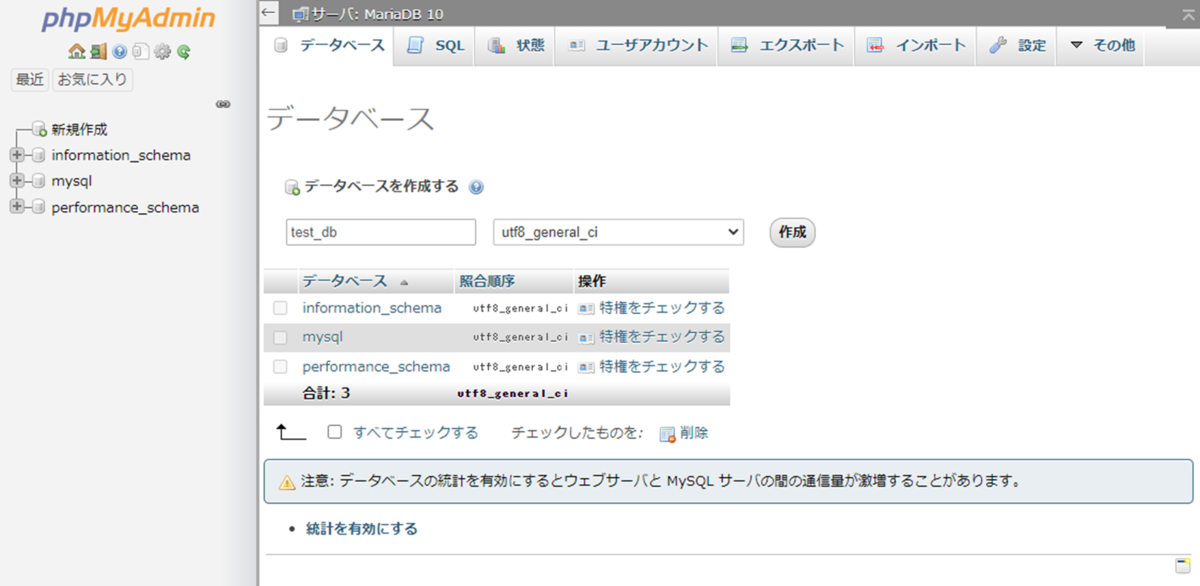The height and width of the screenshot is (586, 1200).
Task: Open the エクスポート tab
Action: coord(787,46)
